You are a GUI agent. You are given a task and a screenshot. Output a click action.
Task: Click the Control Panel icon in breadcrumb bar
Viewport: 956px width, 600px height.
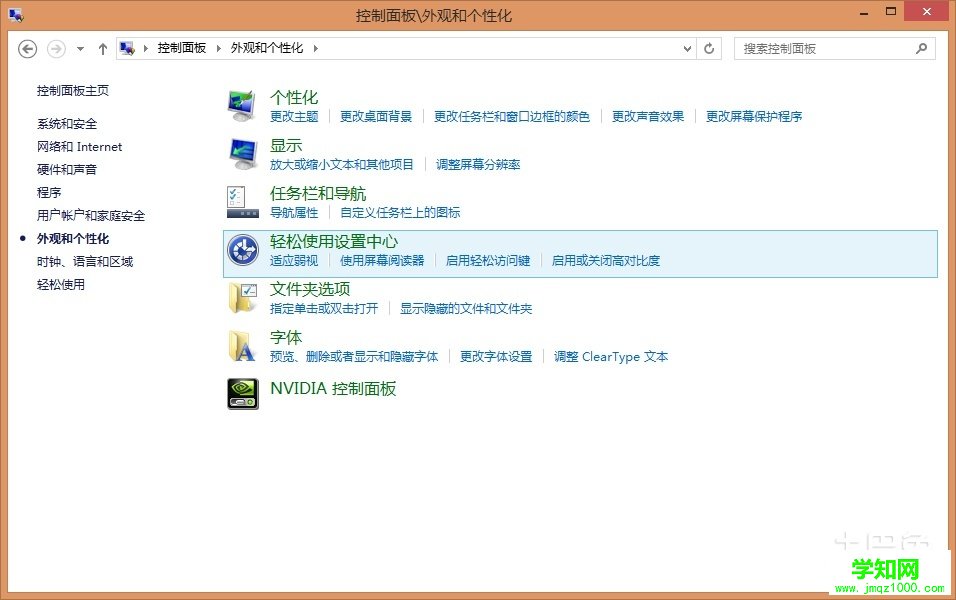point(126,47)
